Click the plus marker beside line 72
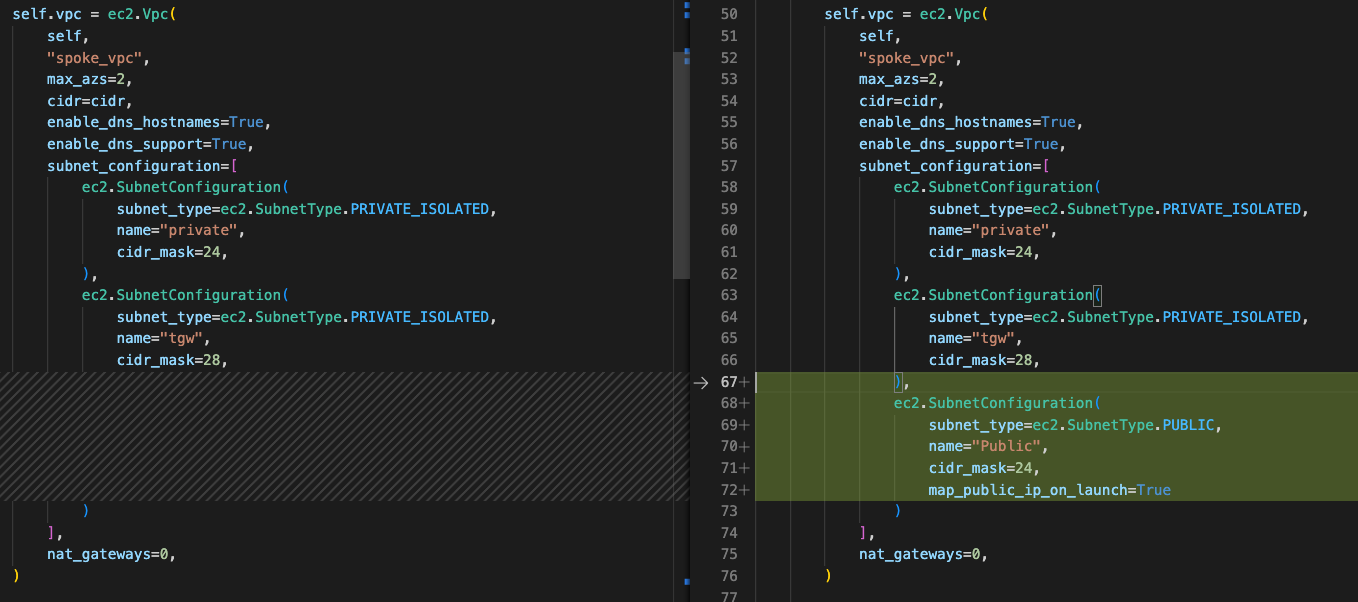Screen dimensions: 1358x602 (x=744, y=490)
